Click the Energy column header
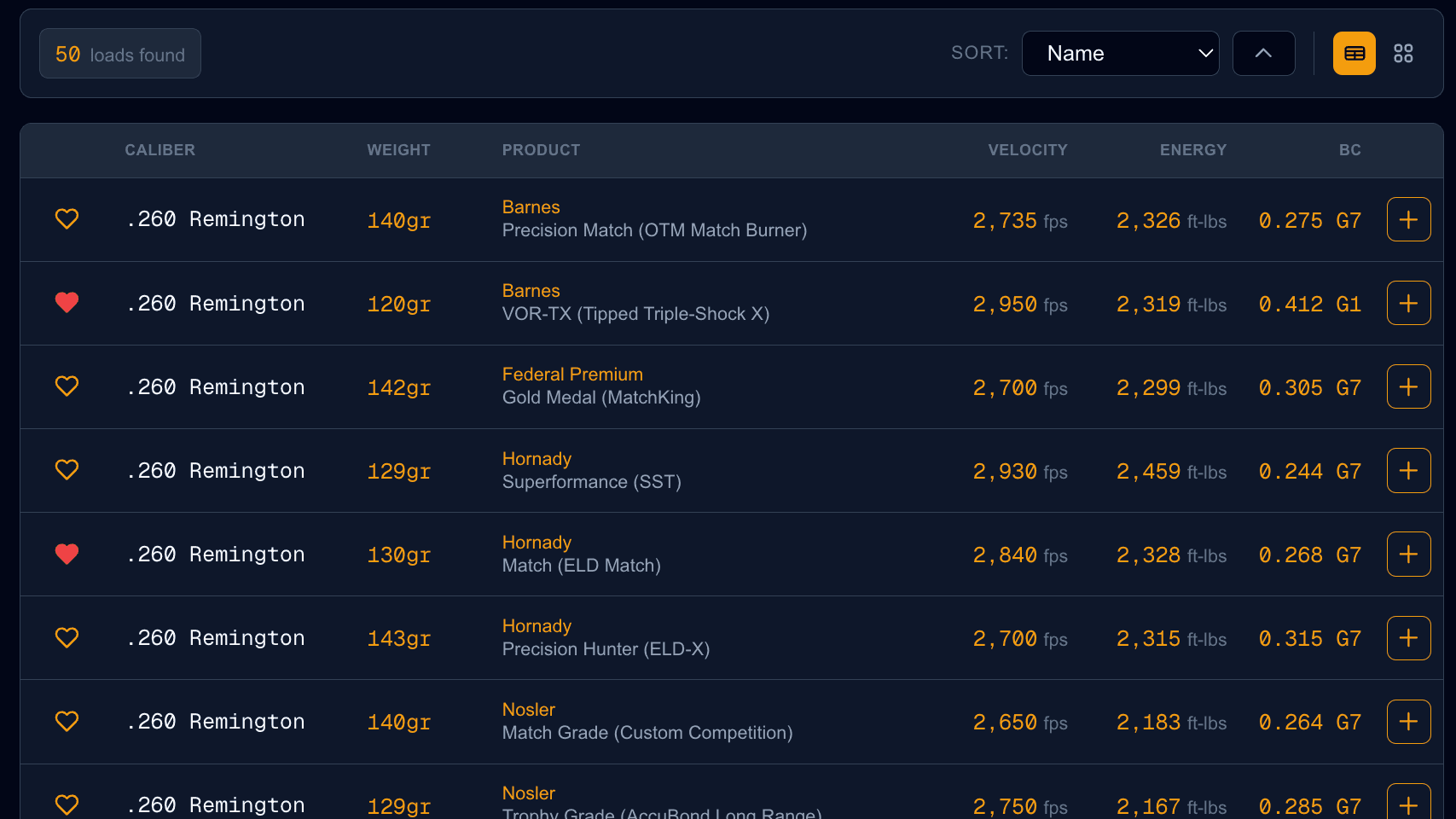 pos(1192,150)
